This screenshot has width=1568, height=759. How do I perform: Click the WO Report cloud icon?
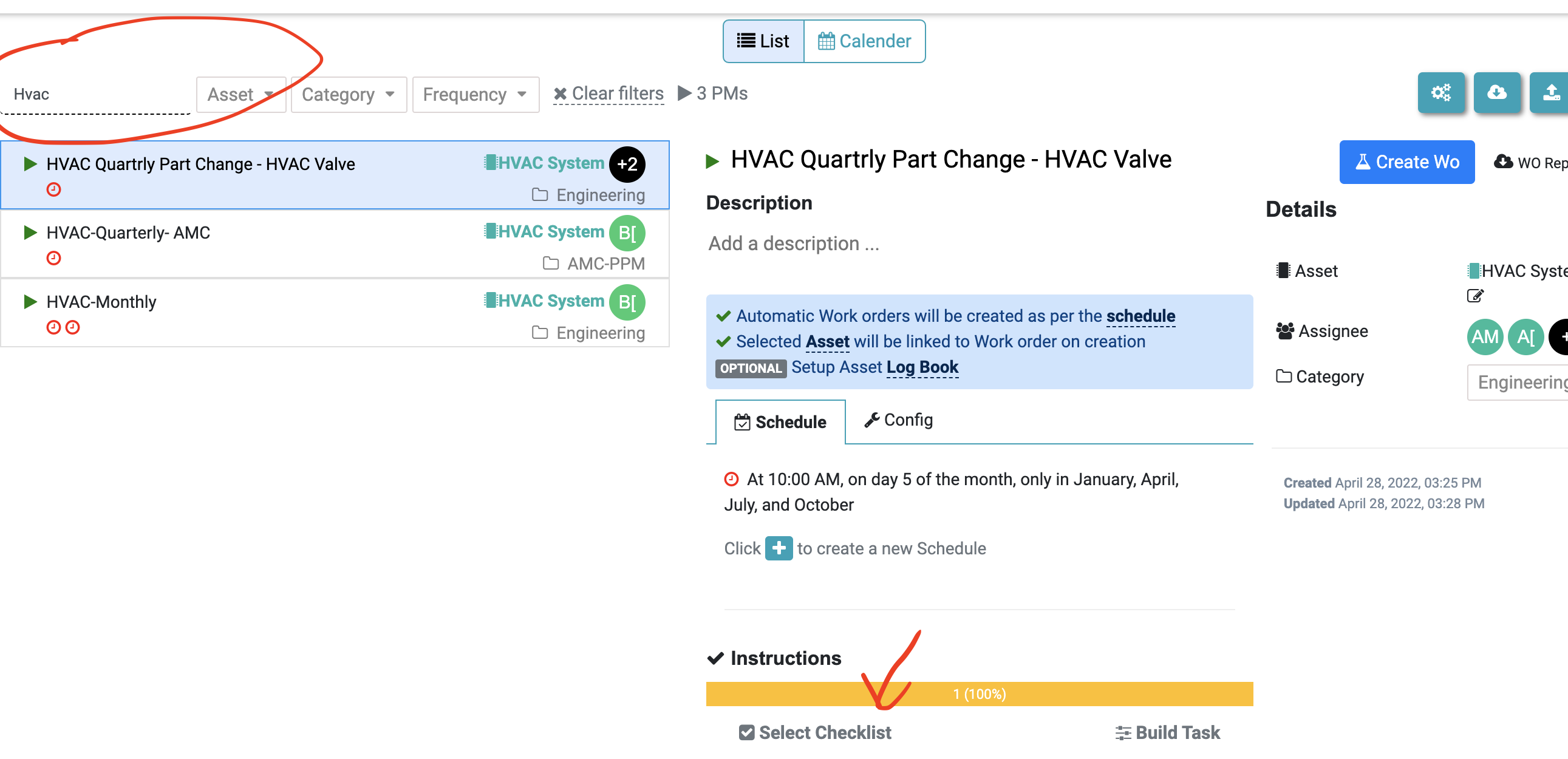pos(1504,162)
